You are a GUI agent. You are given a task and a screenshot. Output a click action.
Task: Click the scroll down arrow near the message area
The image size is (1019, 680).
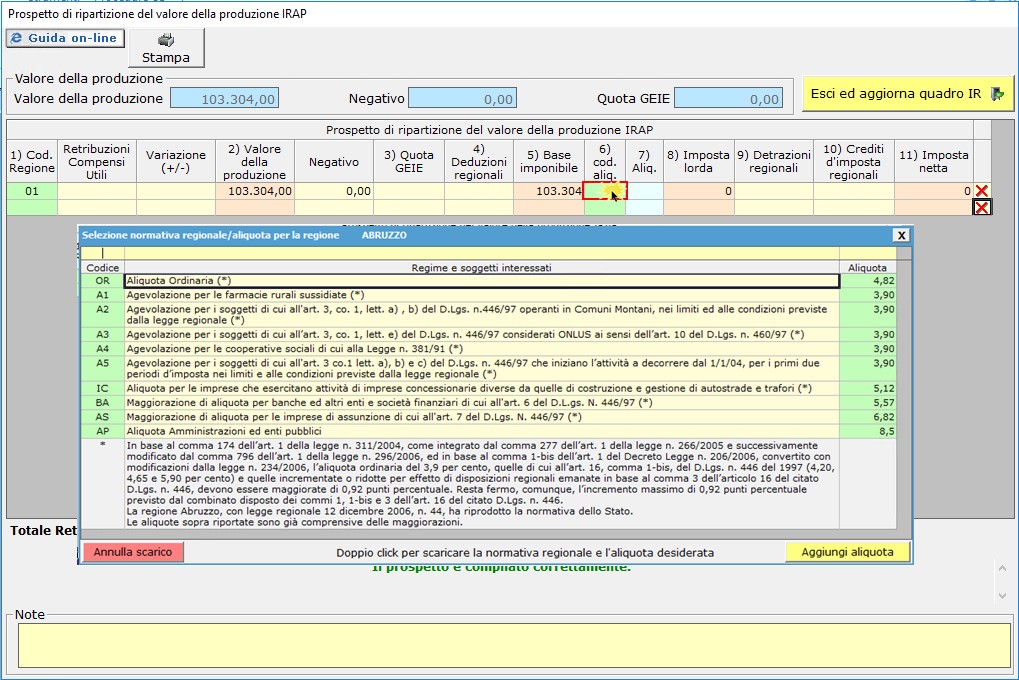pos(1001,595)
